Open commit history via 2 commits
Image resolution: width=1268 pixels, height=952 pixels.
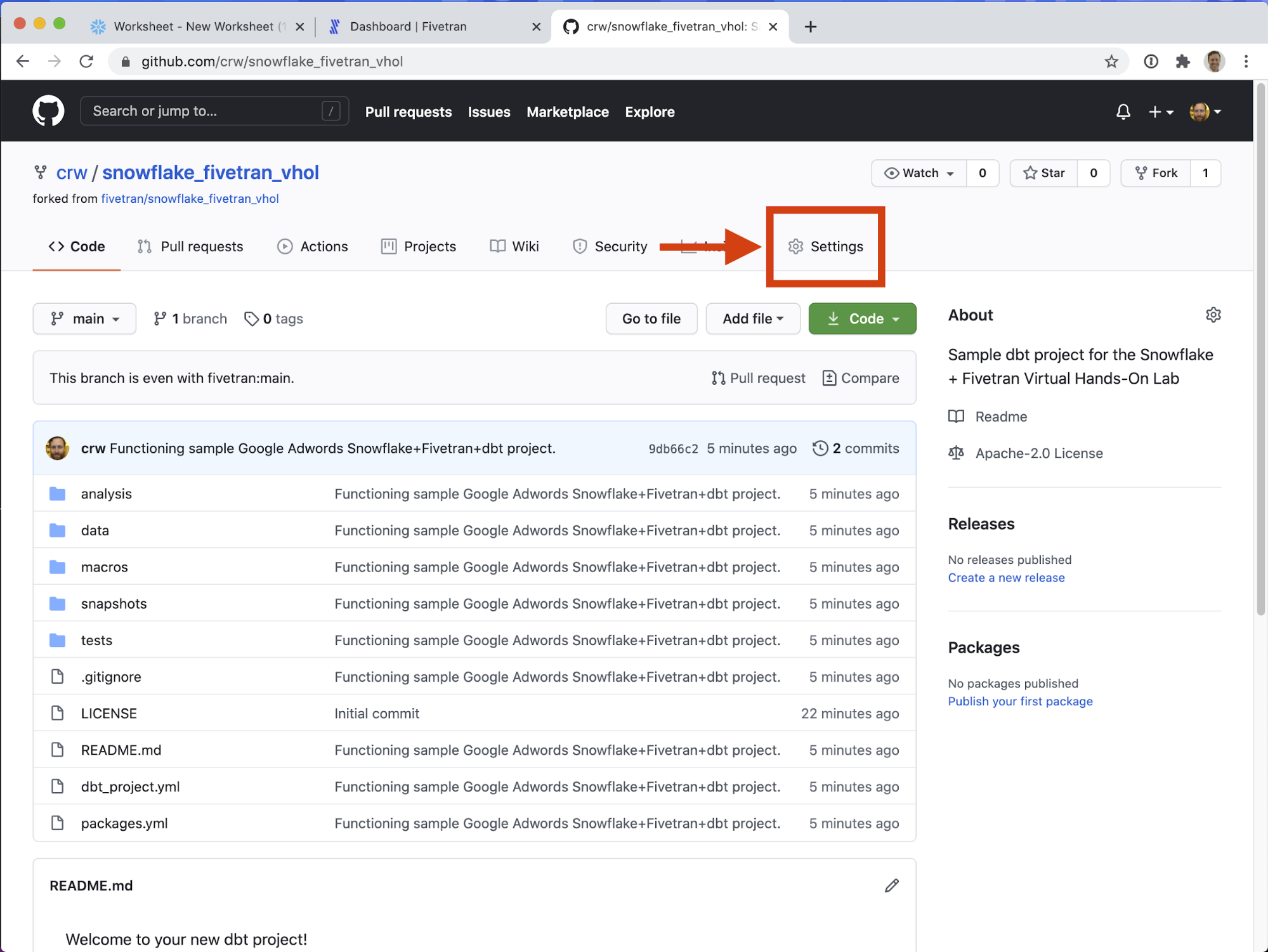pos(856,448)
